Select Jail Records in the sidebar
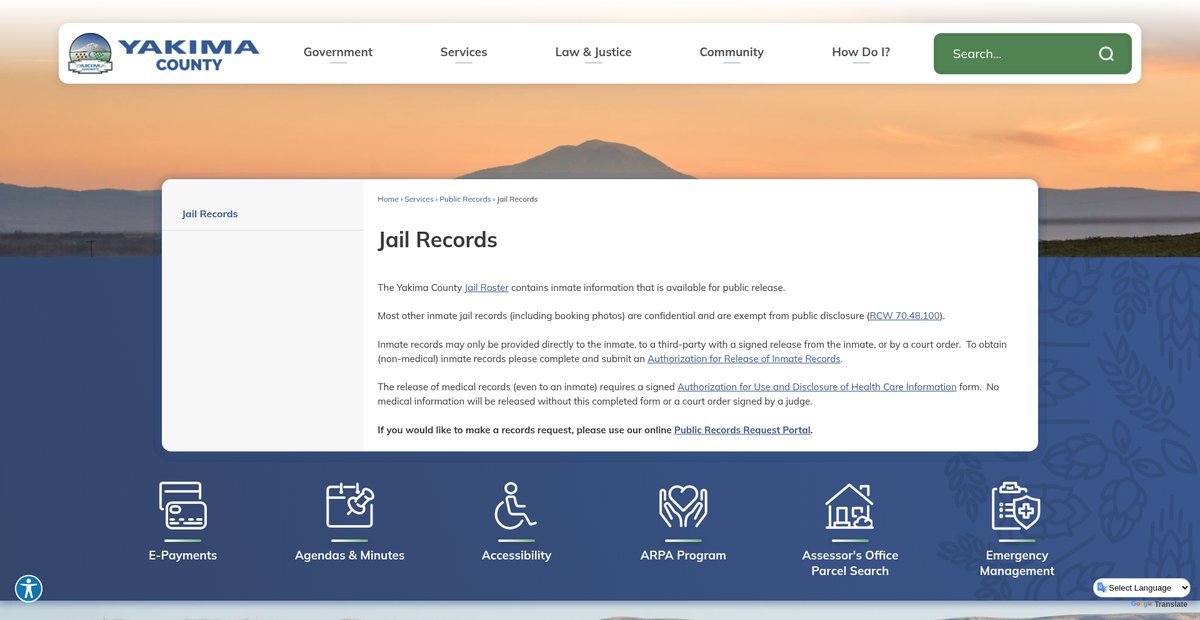 pos(210,214)
